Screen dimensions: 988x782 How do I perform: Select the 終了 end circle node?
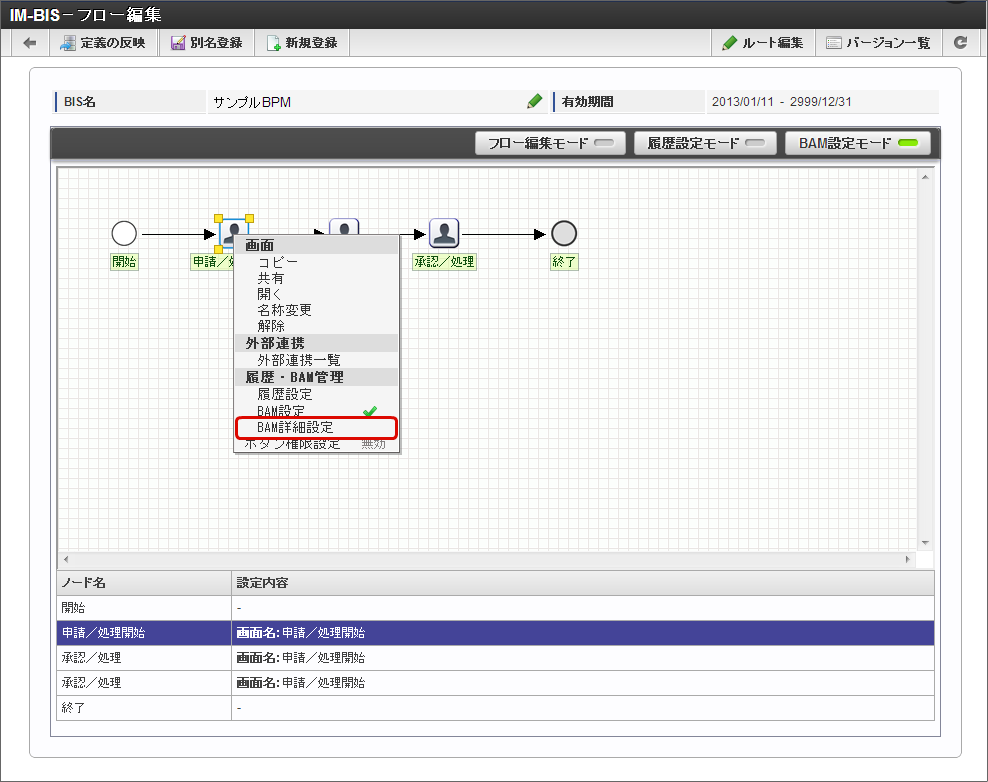coord(564,233)
